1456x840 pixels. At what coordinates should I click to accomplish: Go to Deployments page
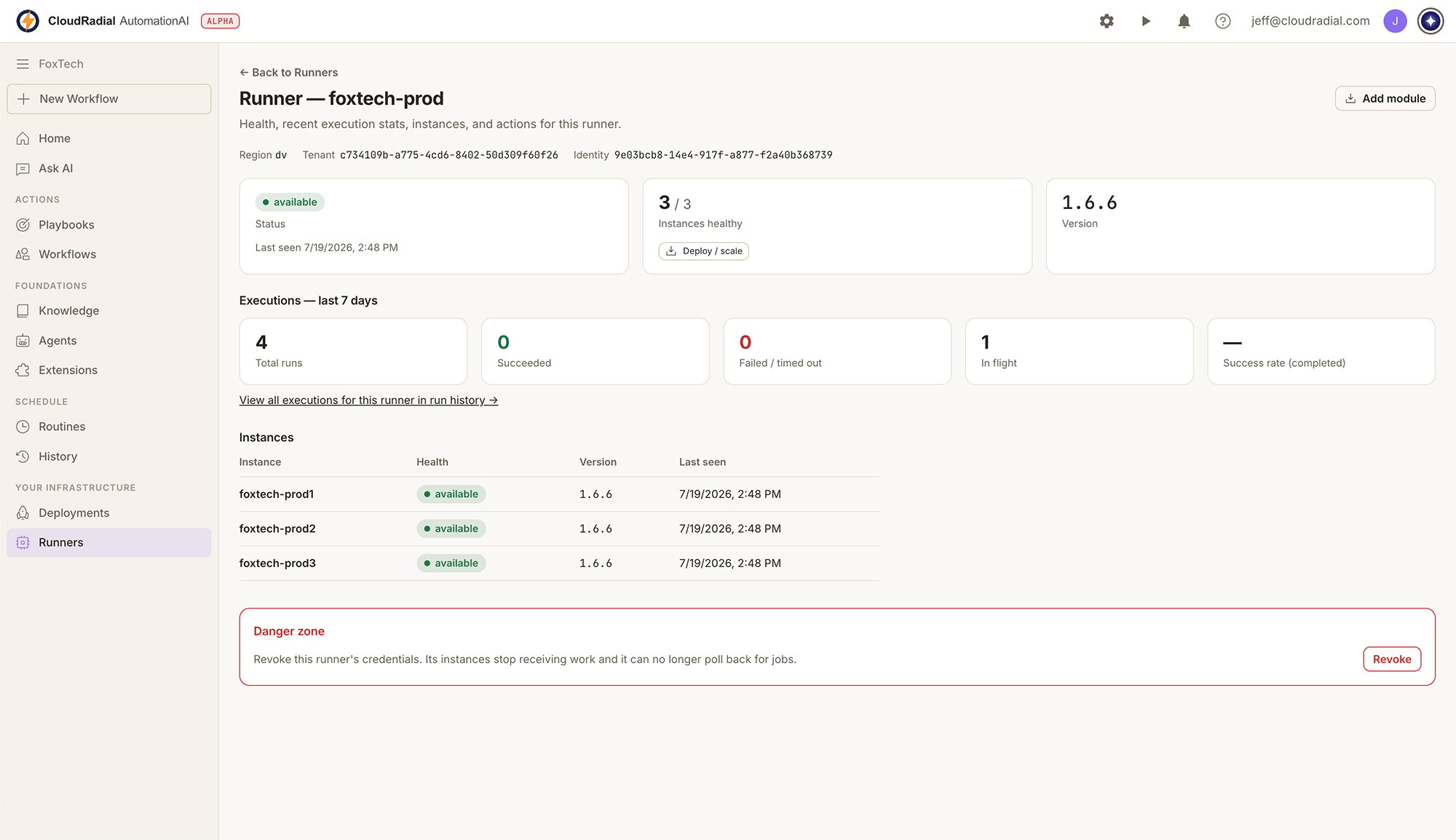(109, 513)
